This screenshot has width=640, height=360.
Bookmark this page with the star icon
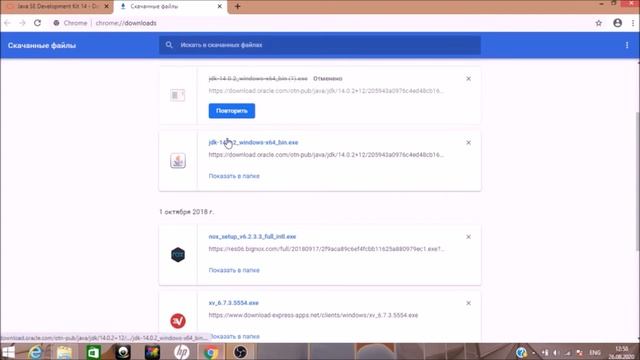599,23
